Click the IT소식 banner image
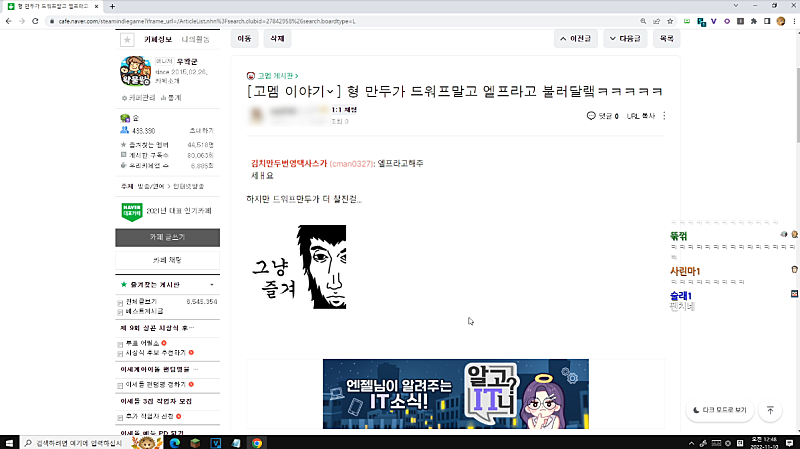The image size is (800, 449). coord(455,394)
